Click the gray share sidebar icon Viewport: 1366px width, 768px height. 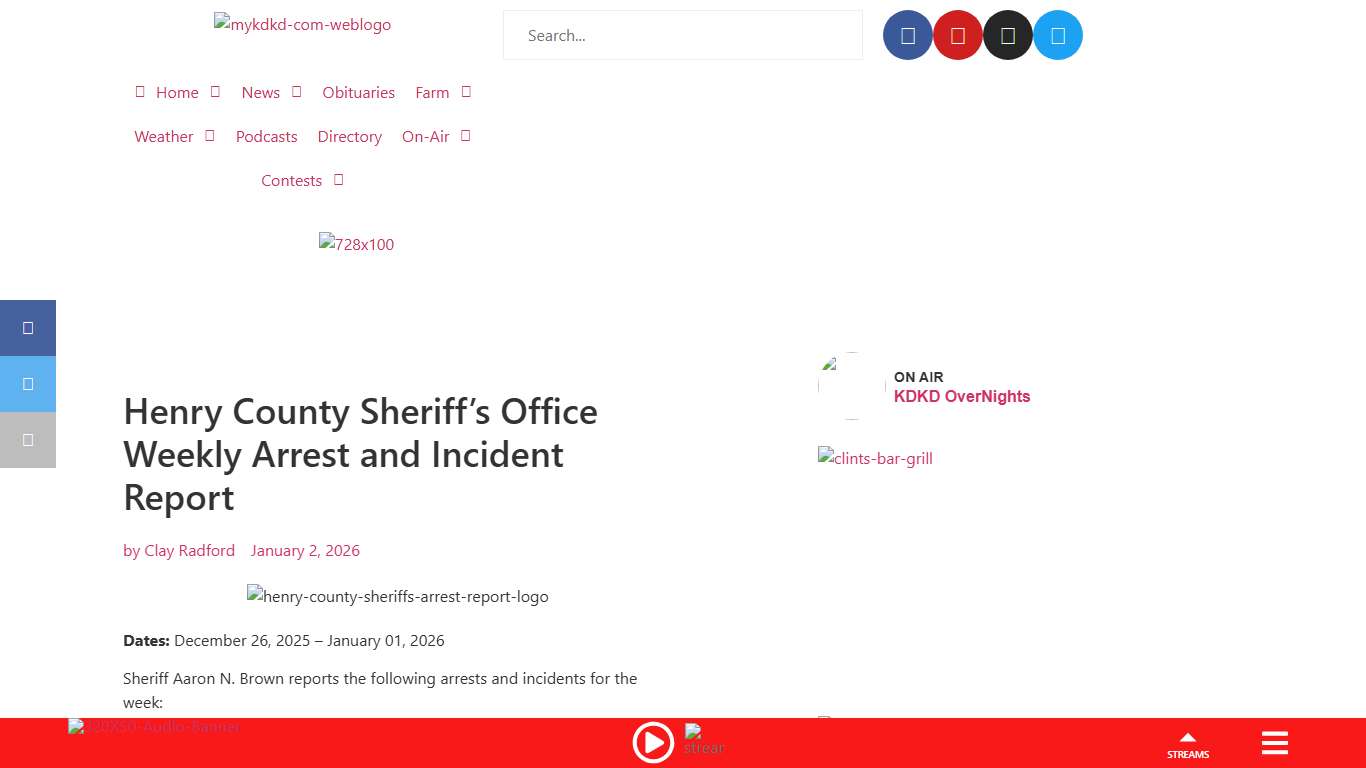[x=28, y=440]
